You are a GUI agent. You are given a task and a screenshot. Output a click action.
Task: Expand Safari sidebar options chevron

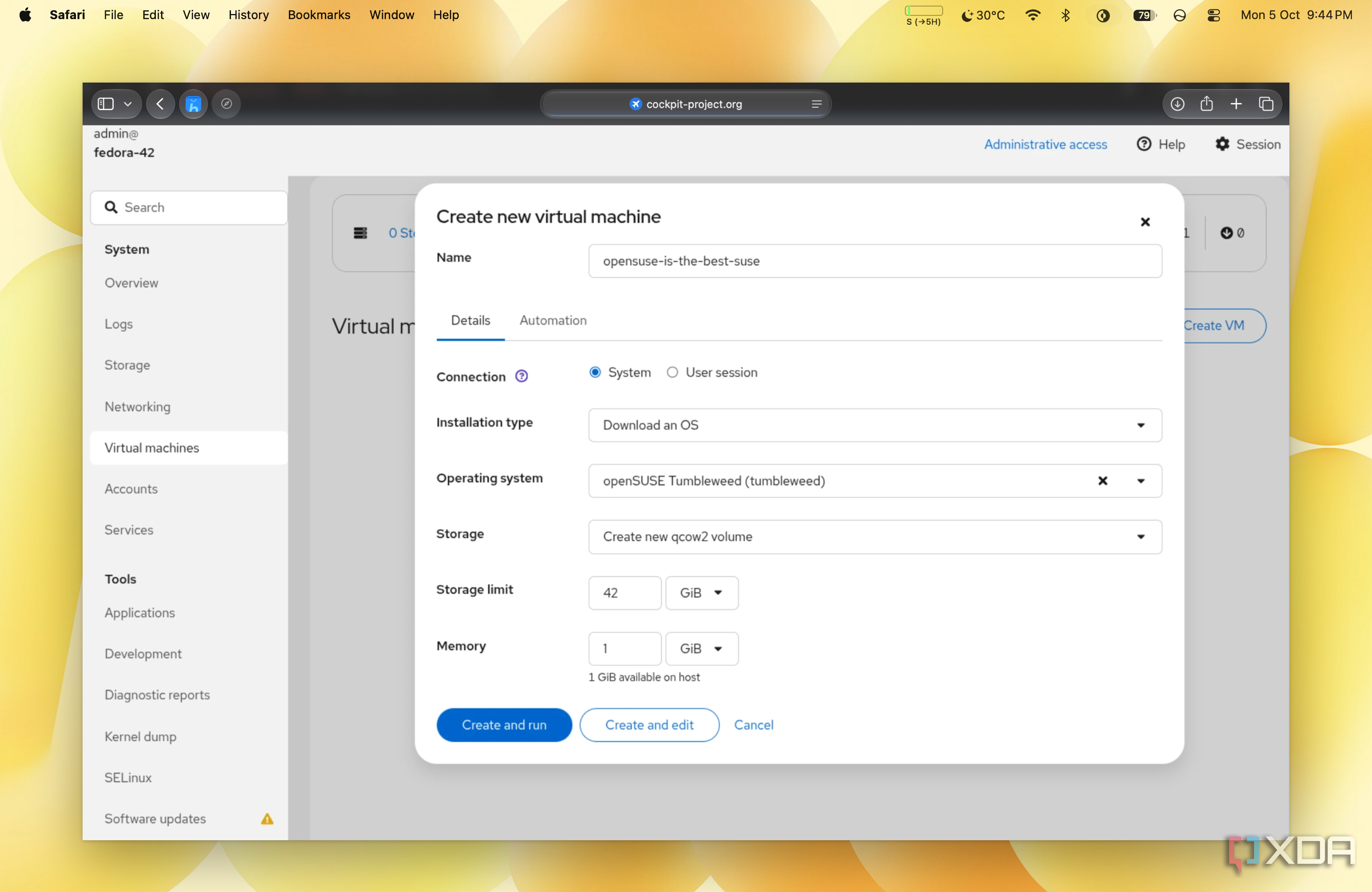tap(128, 104)
